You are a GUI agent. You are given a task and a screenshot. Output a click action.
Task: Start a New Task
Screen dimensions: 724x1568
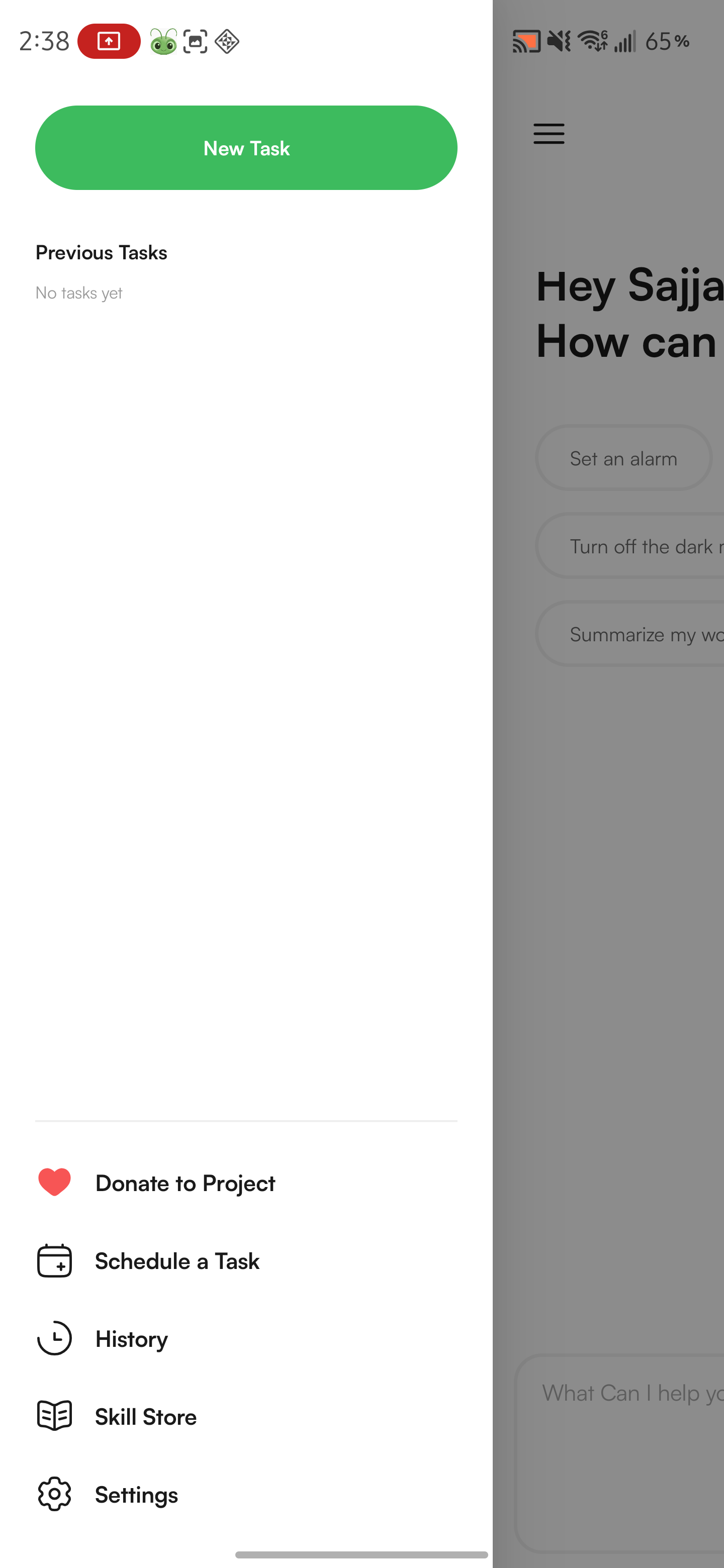coord(246,148)
